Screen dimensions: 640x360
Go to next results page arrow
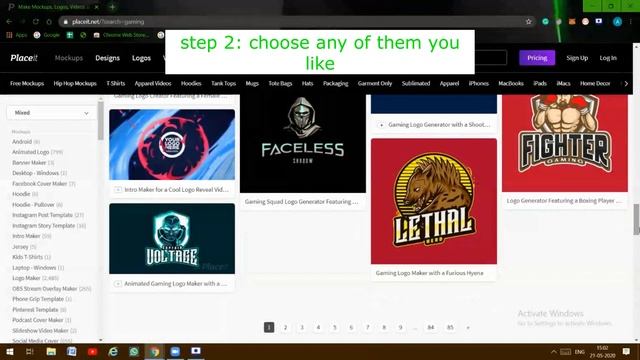click(468, 327)
